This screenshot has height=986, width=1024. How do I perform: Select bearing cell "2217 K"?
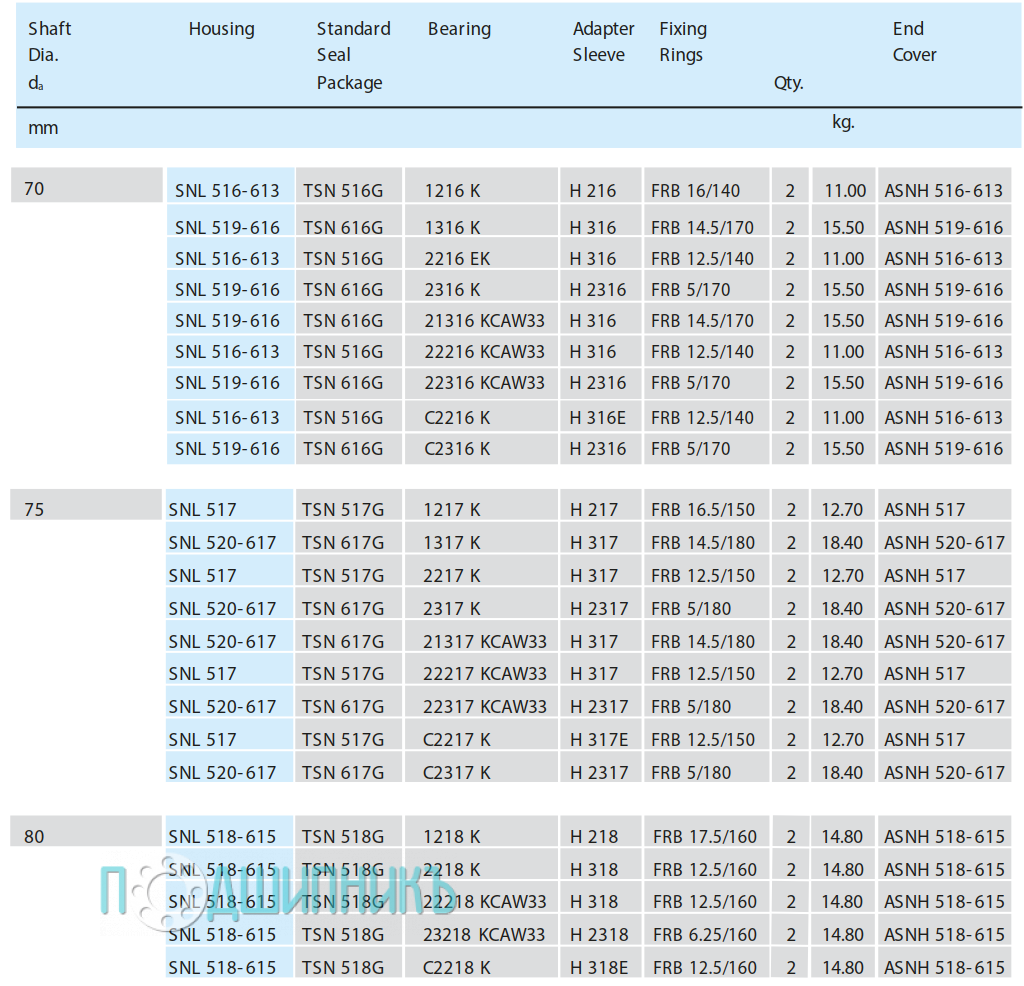[x=482, y=572]
